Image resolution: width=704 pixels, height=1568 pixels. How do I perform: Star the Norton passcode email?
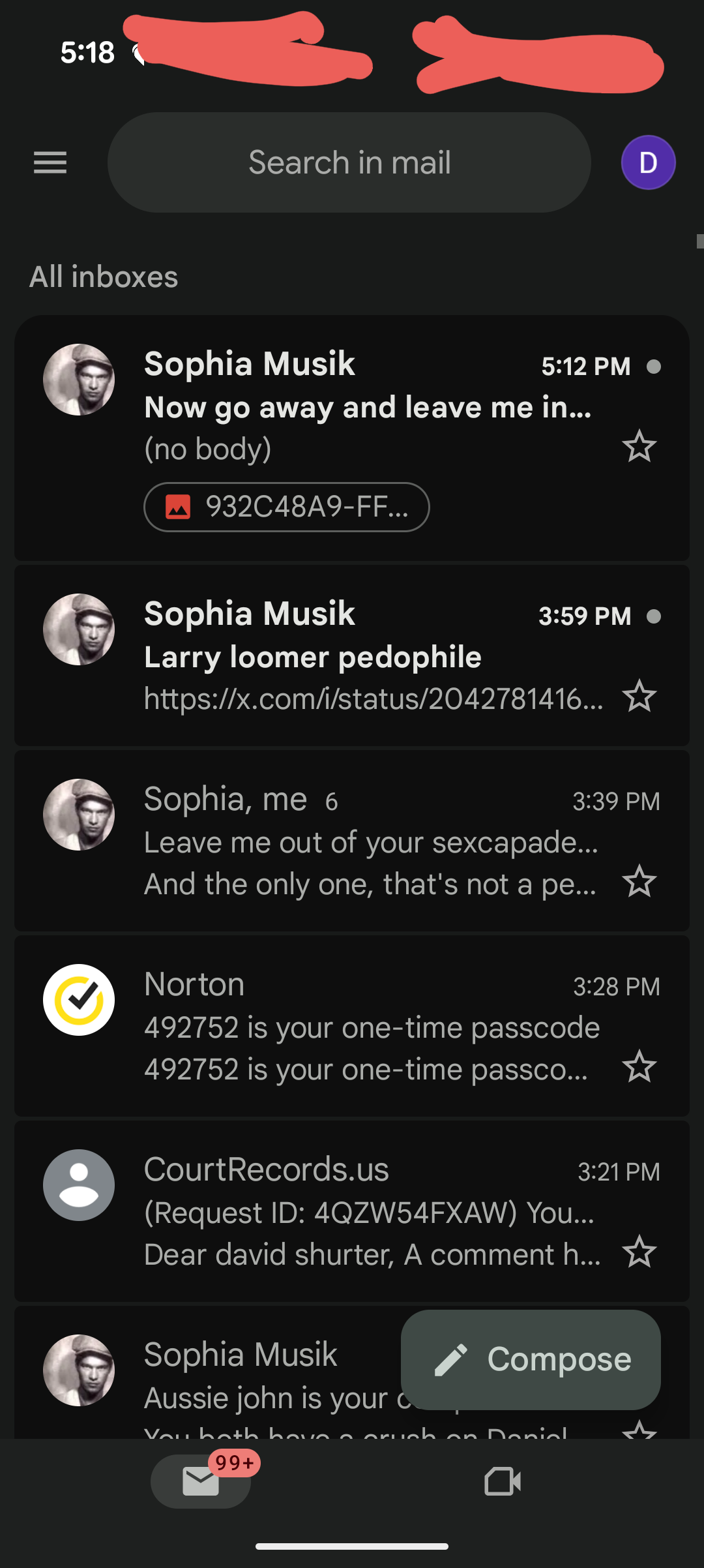click(639, 1066)
